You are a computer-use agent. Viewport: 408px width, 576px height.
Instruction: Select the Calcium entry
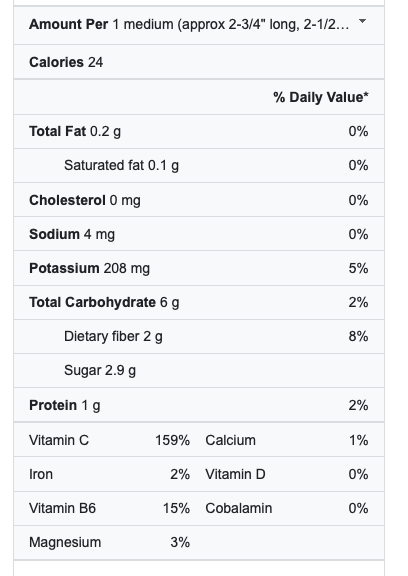coord(287,440)
